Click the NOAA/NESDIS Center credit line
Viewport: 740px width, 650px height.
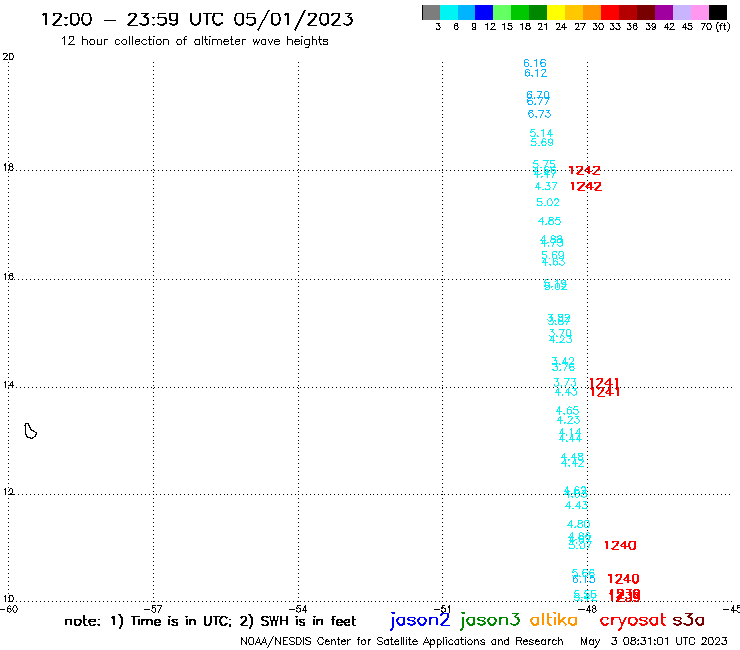[x=402, y=641]
